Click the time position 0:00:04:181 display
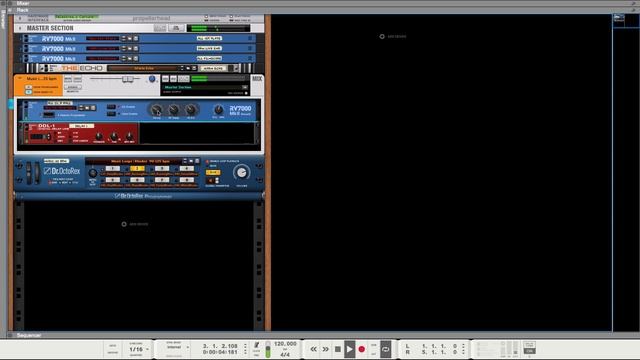 point(220,352)
